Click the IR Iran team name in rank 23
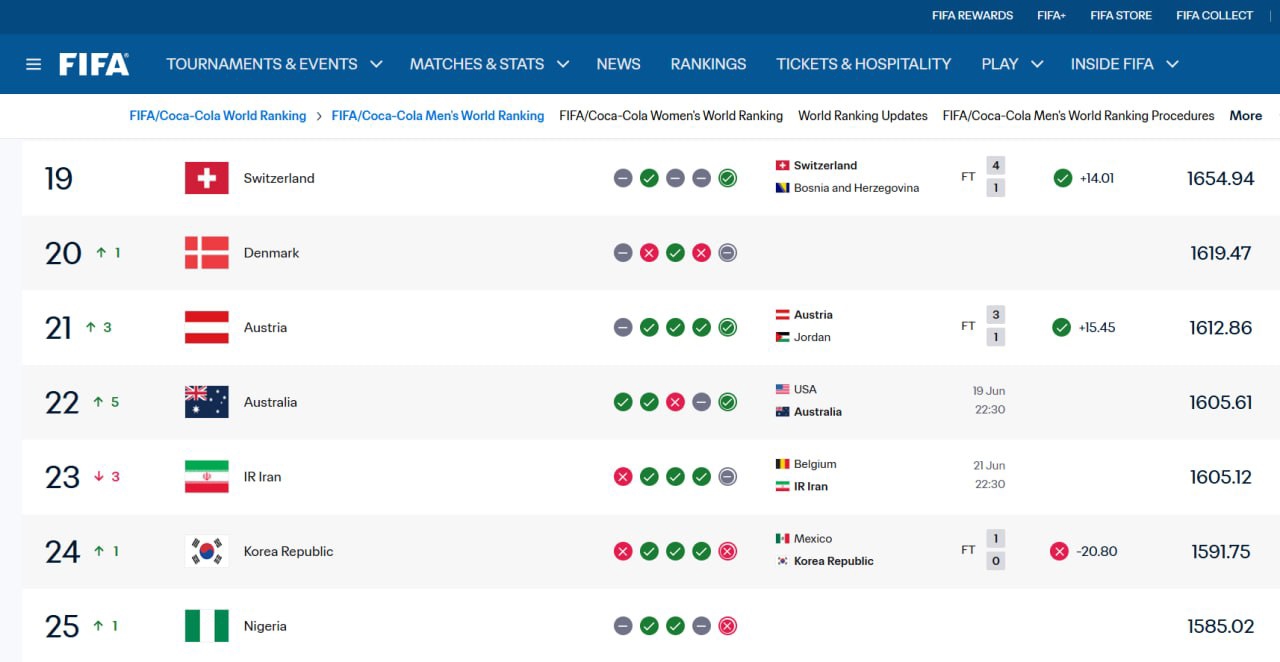Viewport: 1280px width, 662px height. pyautogui.click(x=262, y=477)
